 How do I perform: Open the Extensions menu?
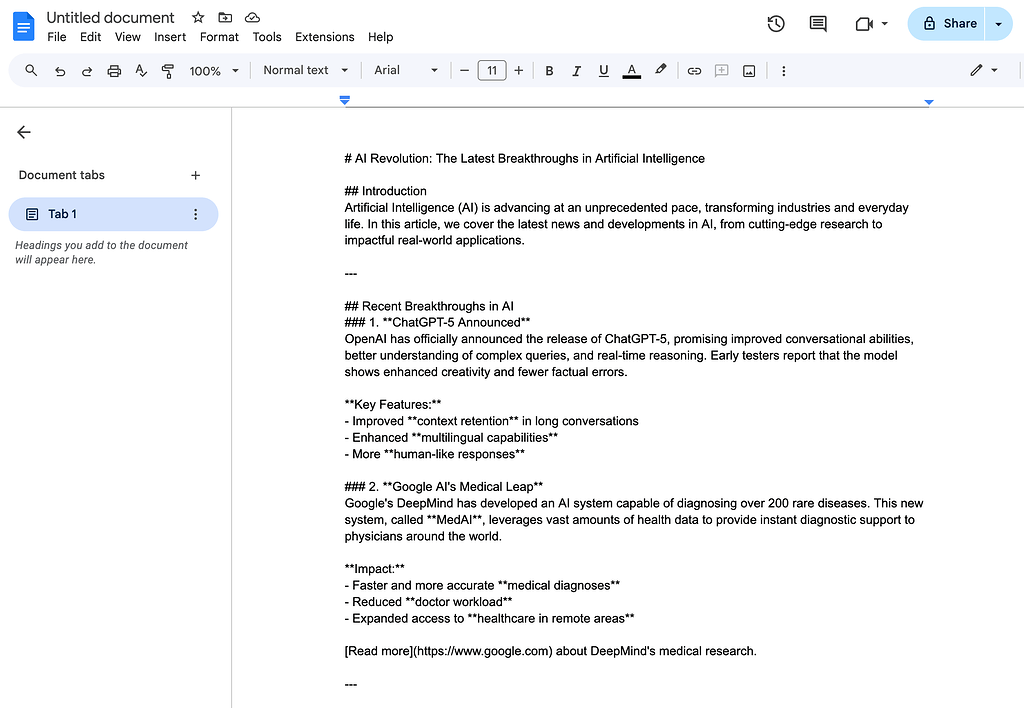pos(324,37)
